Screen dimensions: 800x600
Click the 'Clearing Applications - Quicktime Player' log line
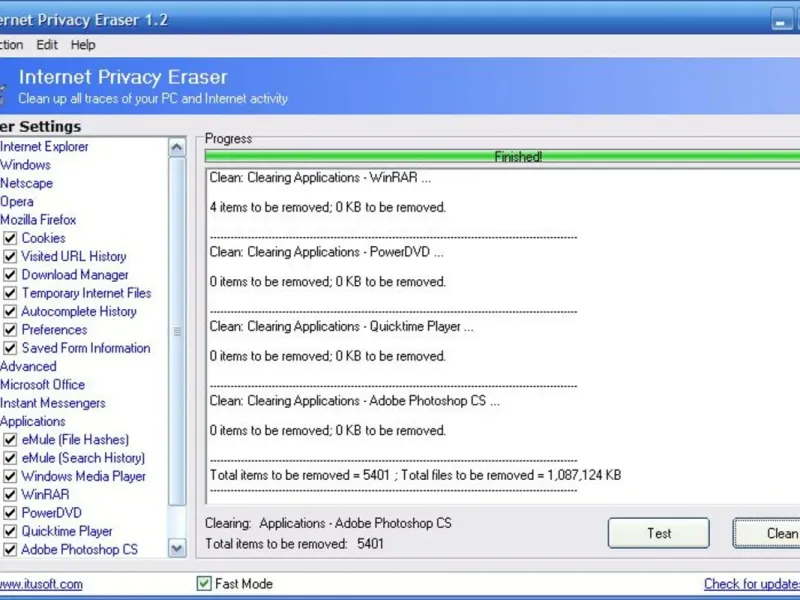341,327
